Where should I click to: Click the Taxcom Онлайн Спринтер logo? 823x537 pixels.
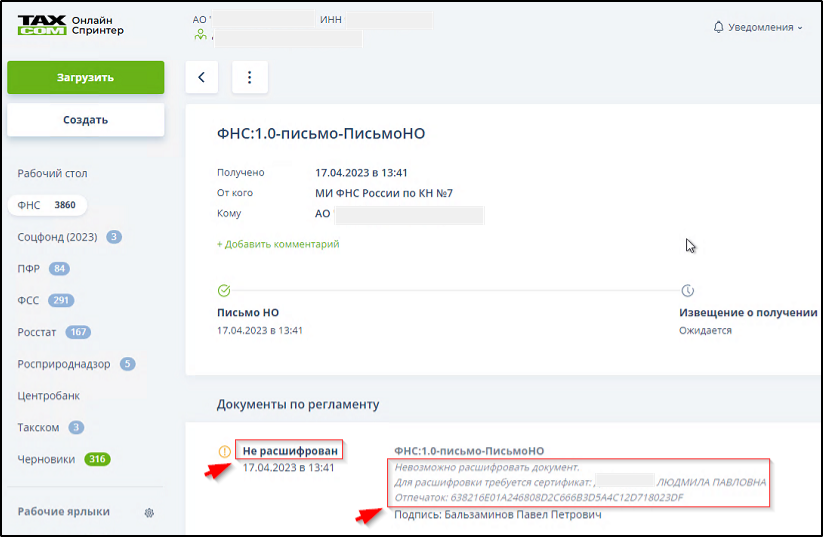tap(70, 25)
